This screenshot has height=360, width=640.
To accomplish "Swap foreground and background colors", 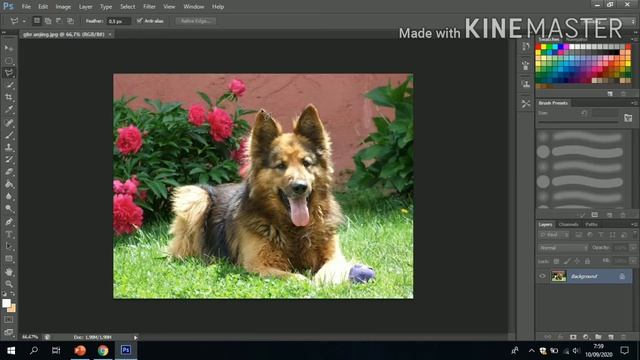I will point(13,293).
